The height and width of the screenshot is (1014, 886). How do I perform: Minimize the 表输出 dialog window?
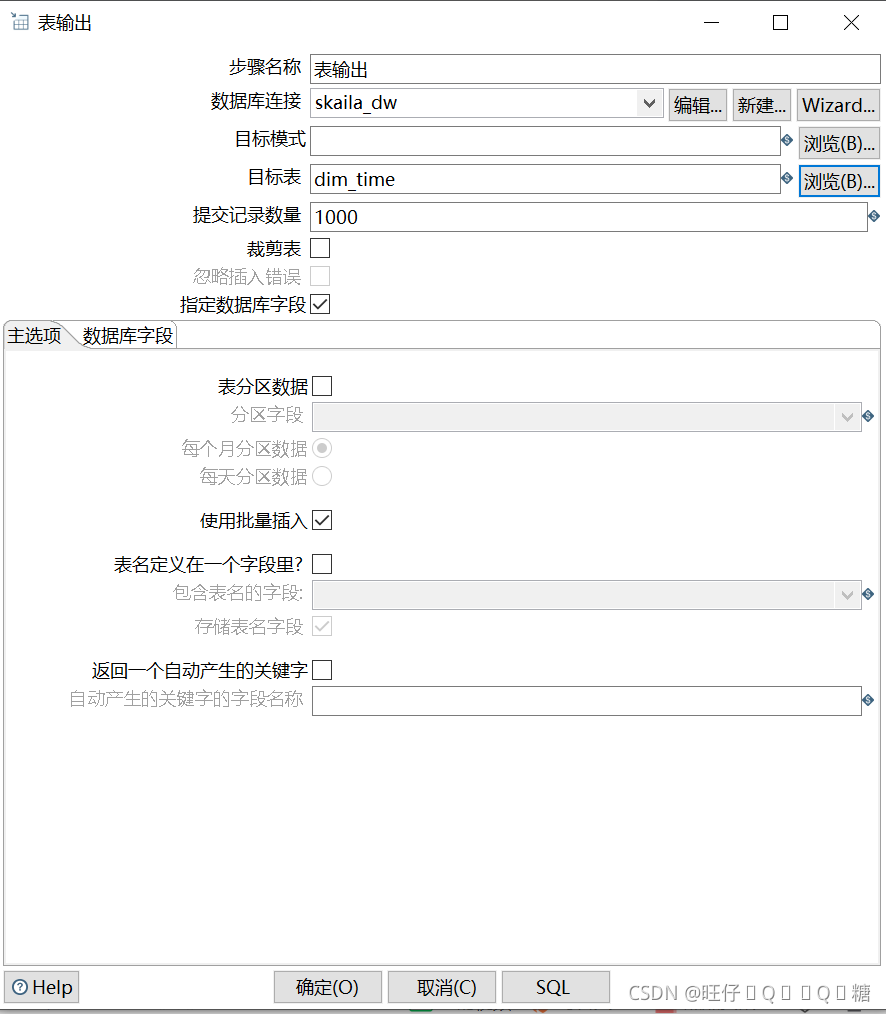pyautogui.click(x=711, y=23)
